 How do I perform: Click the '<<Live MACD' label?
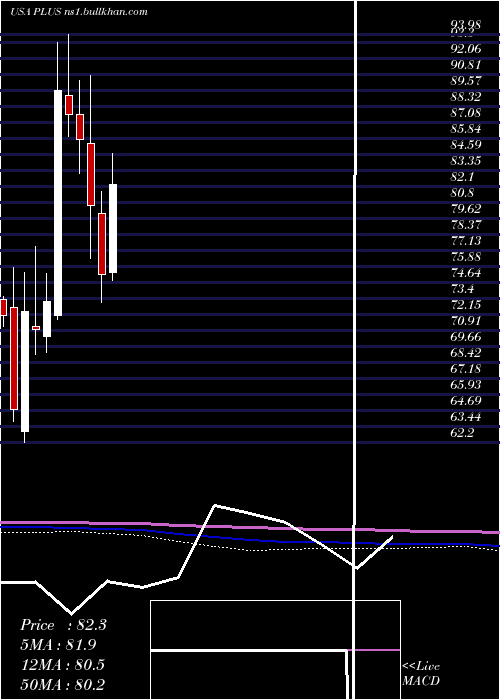[421, 674]
